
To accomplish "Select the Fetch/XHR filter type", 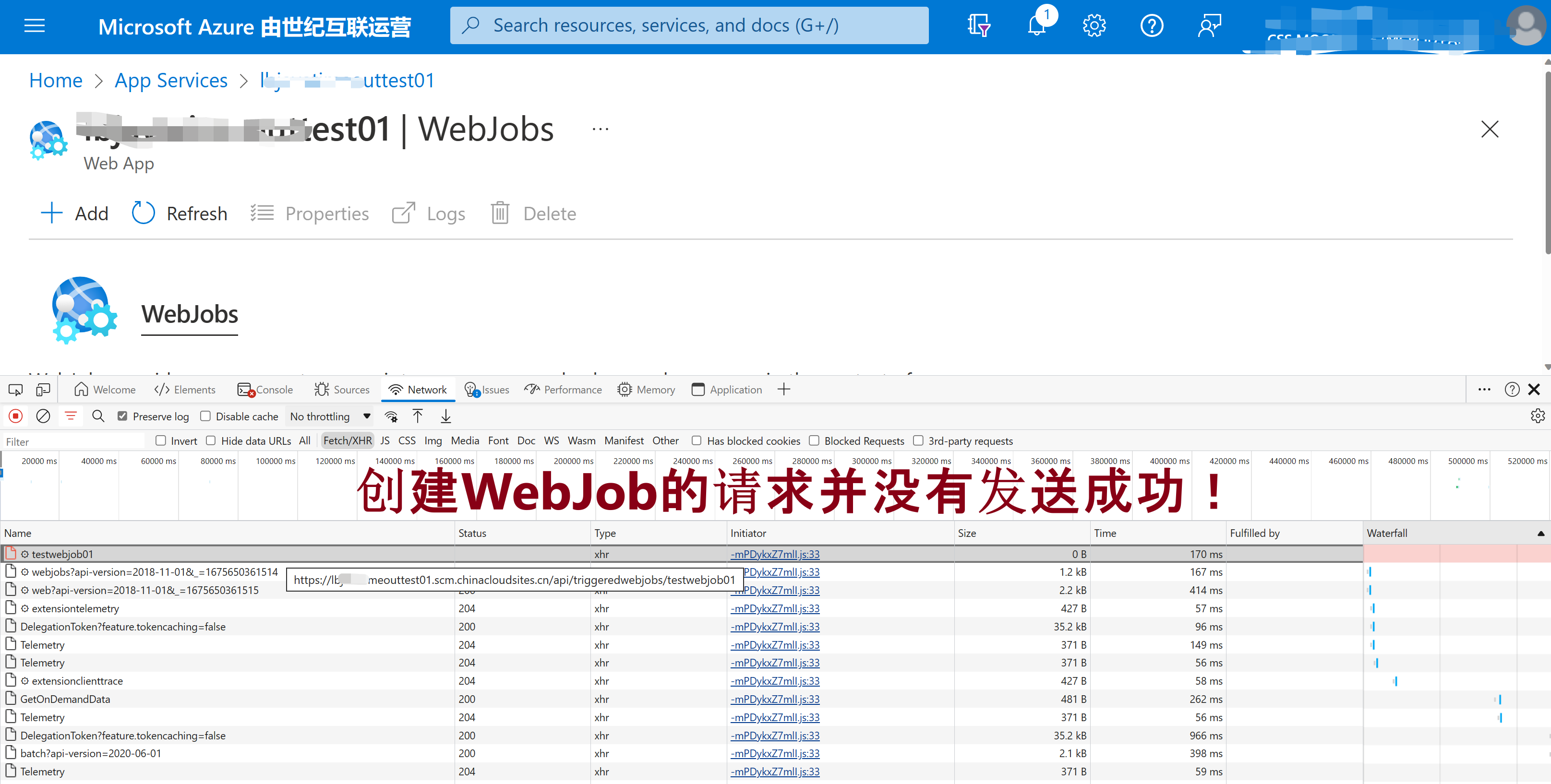I will 348,440.
